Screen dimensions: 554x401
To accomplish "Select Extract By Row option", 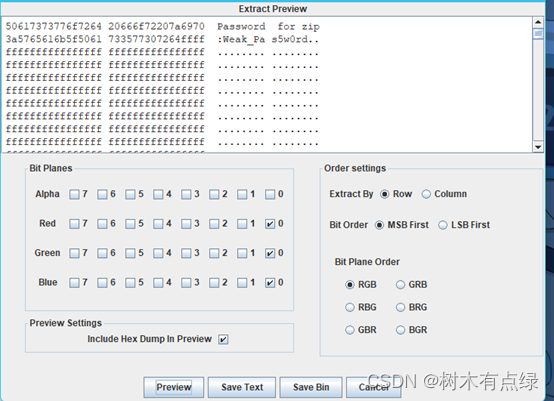I will click(384, 194).
